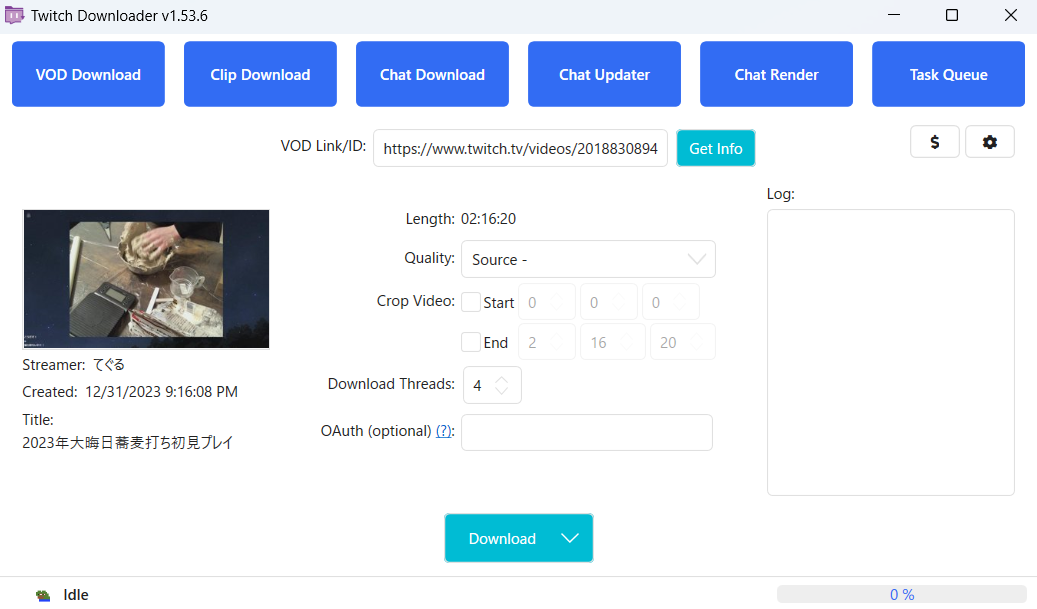Click the streamer name てぐる

(x=108, y=365)
